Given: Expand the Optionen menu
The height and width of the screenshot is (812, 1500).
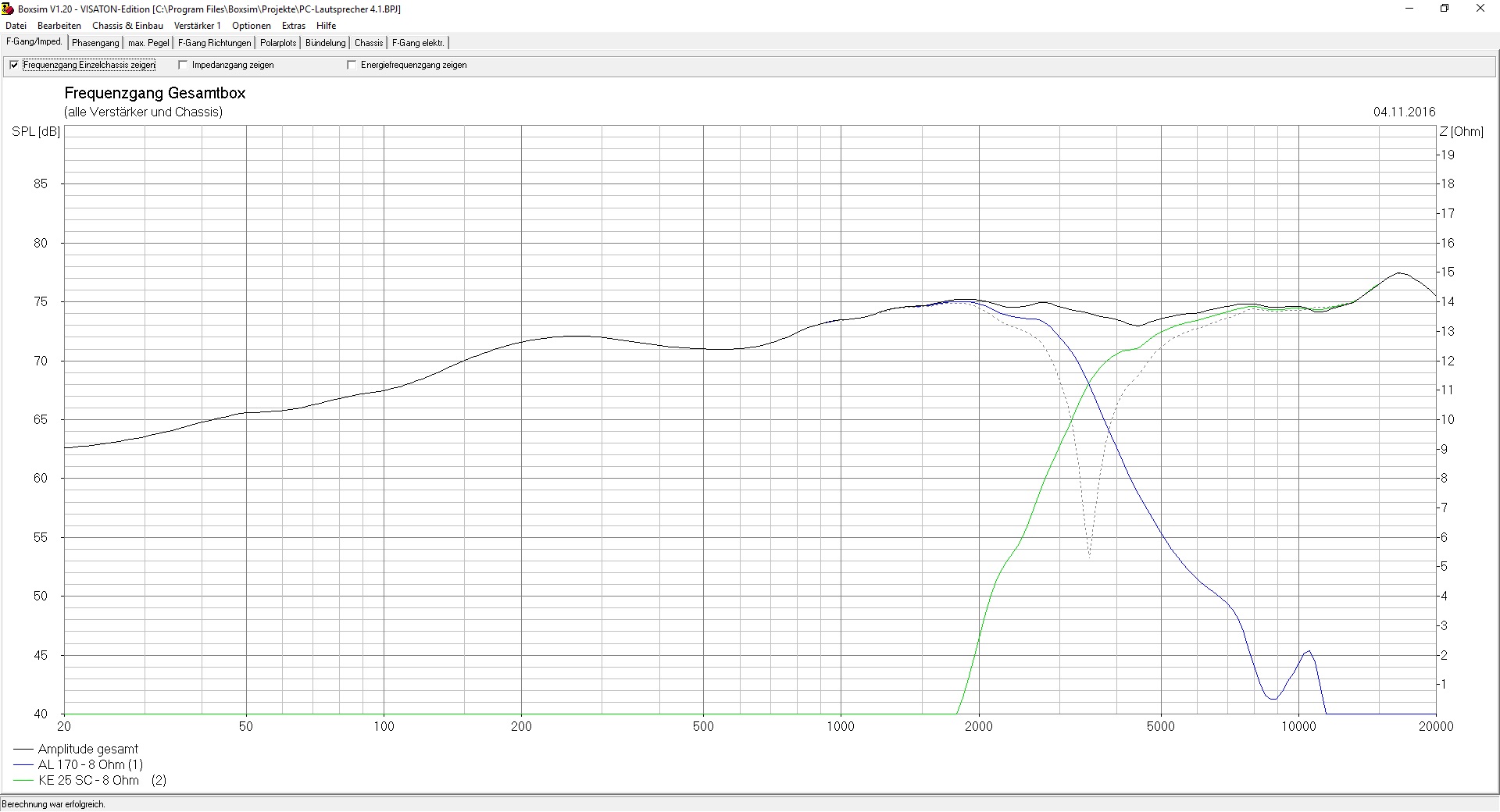Looking at the screenshot, I should (251, 26).
